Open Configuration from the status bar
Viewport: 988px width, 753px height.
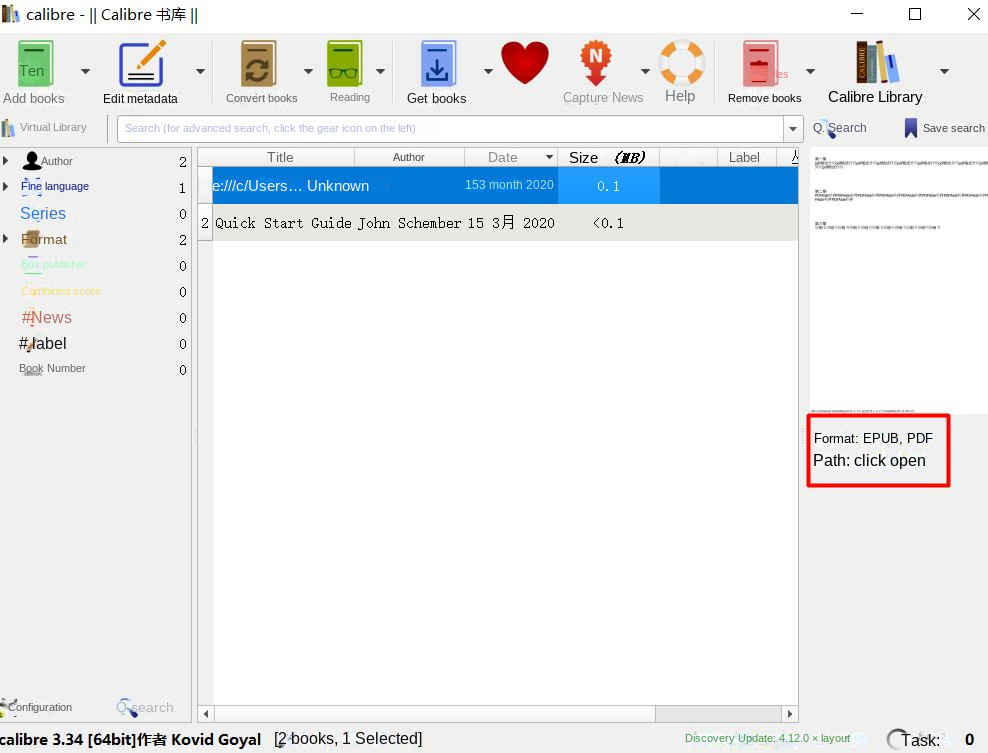pyautogui.click(x=36, y=707)
